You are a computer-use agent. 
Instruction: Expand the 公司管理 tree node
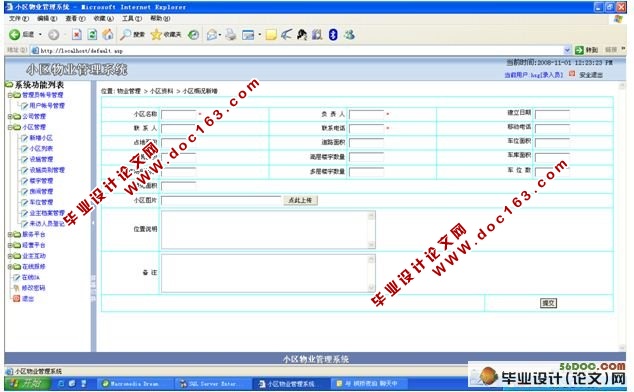coord(10,117)
